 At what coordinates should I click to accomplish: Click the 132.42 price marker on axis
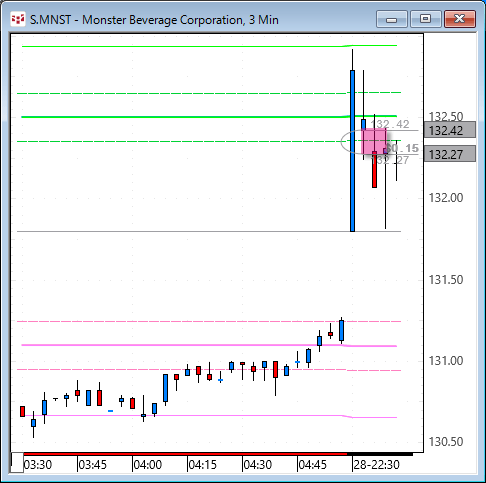pos(450,130)
